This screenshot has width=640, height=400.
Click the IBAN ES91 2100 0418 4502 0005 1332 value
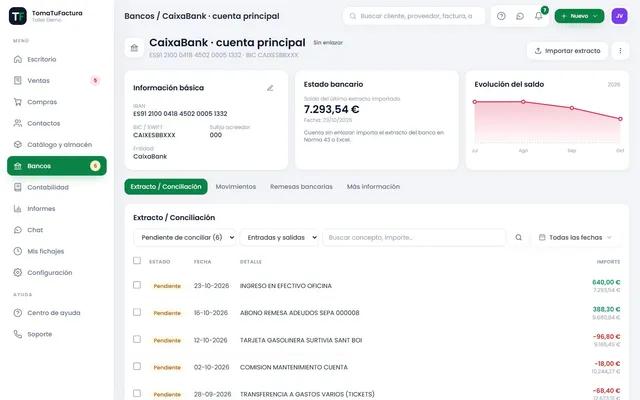coord(180,113)
